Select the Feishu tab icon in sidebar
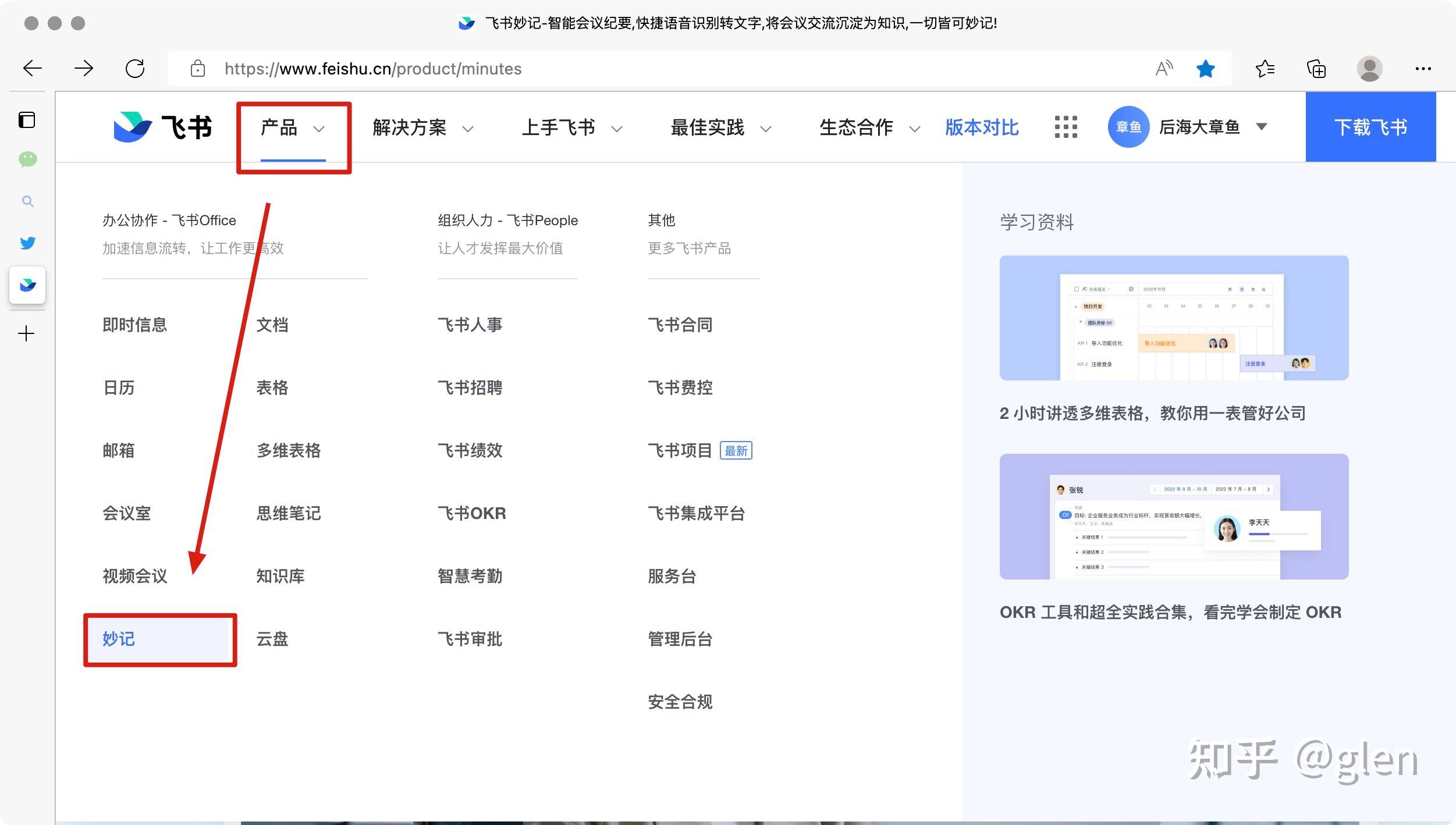The height and width of the screenshot is (825, 1456). click(27, 285)
